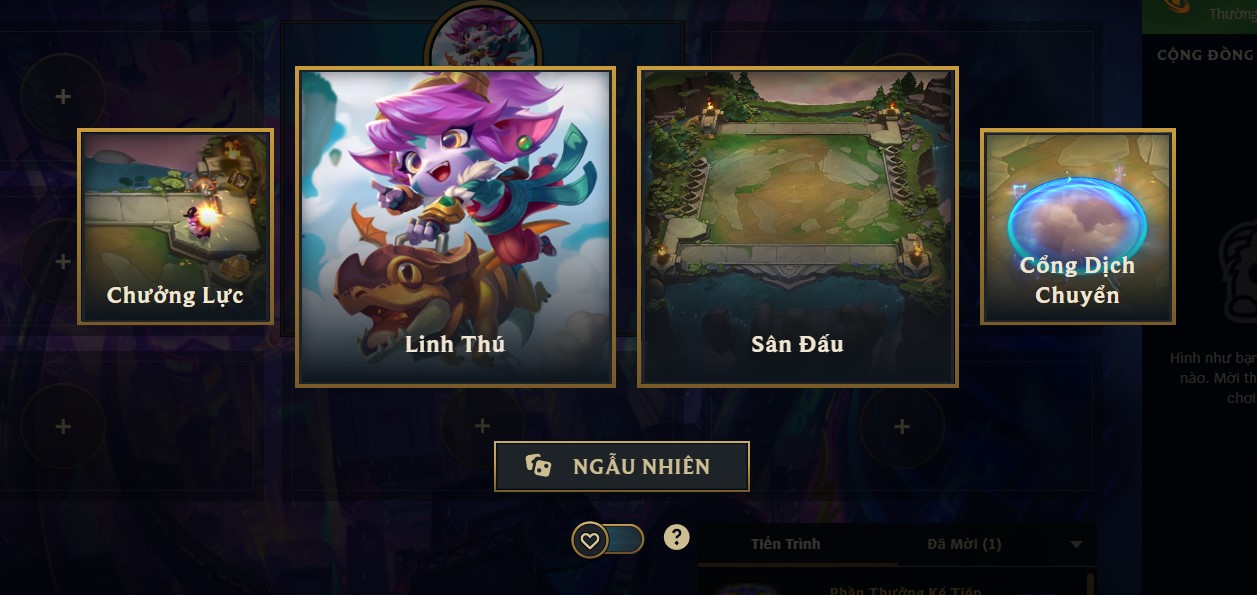Expand the dropdown arrow beside Đã Mời

(1076, 545)
